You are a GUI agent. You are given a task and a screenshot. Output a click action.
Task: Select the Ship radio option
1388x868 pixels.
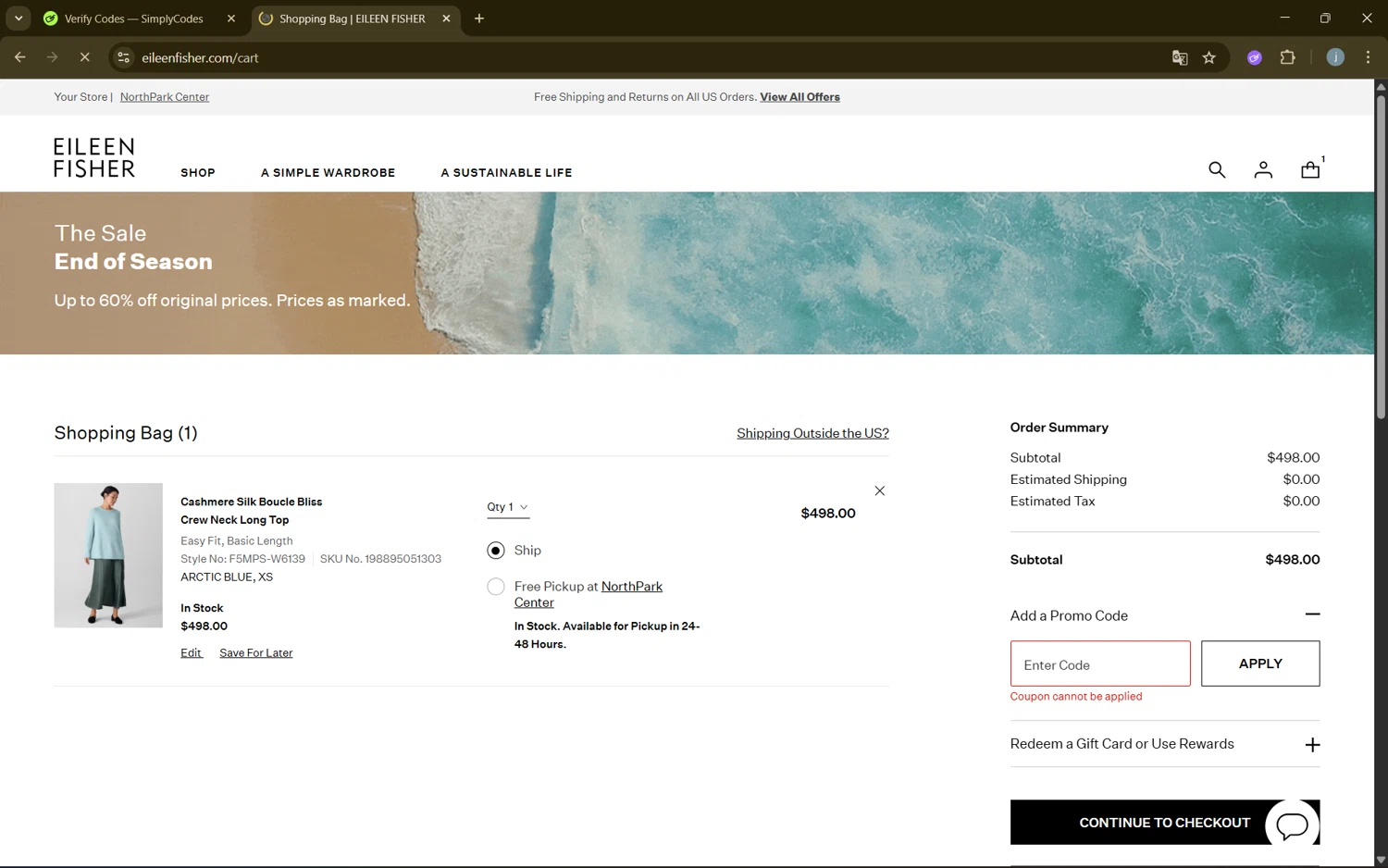[x=496, y=551]
